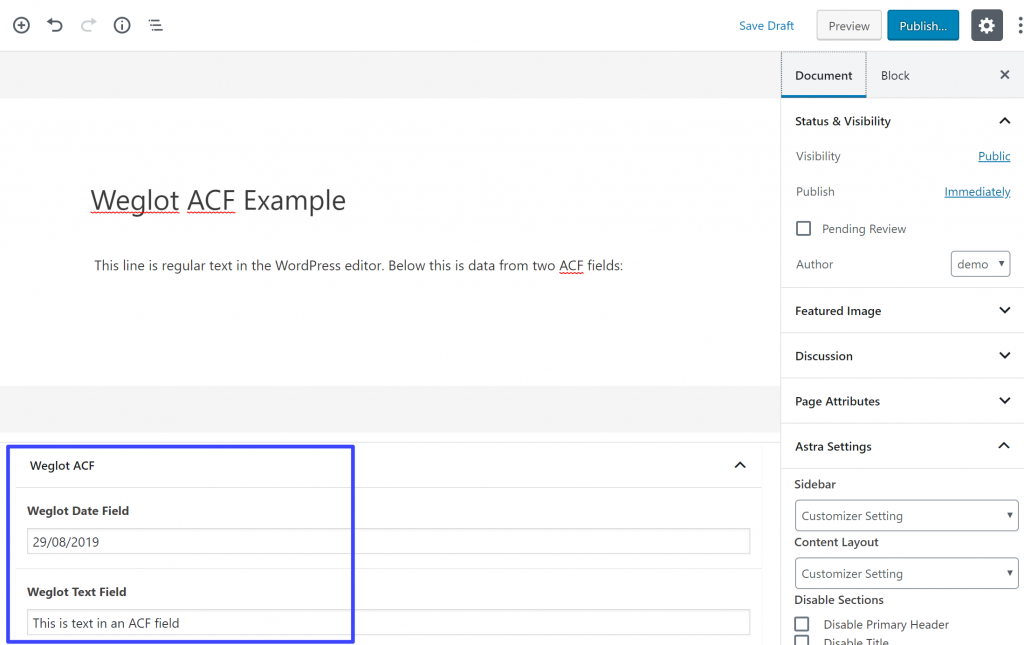Open publish schedule via Immediately link
The width and height of the screenshot is (1024, 645).
[977, 191]
